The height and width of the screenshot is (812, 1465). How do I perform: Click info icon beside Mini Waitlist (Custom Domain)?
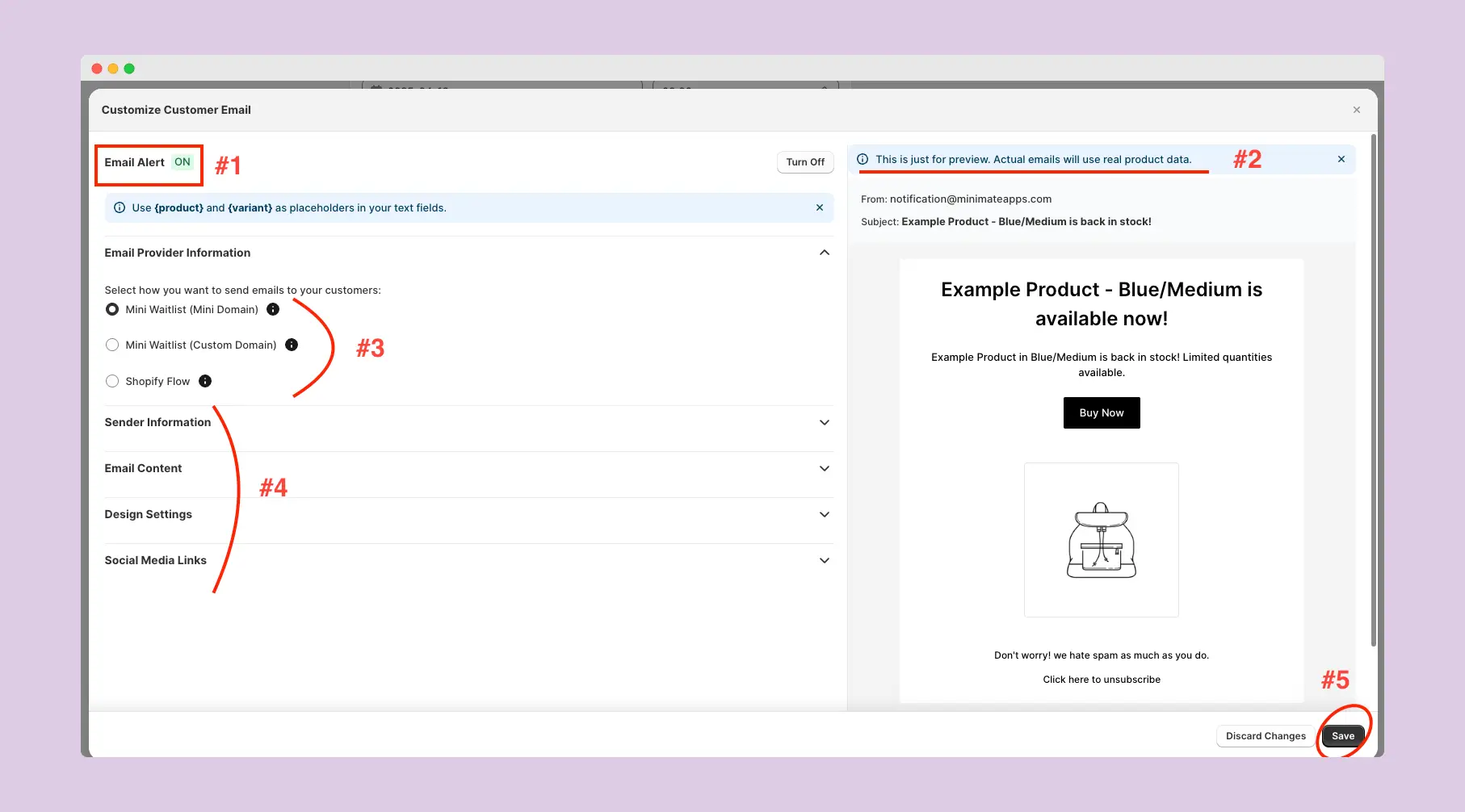292,345
